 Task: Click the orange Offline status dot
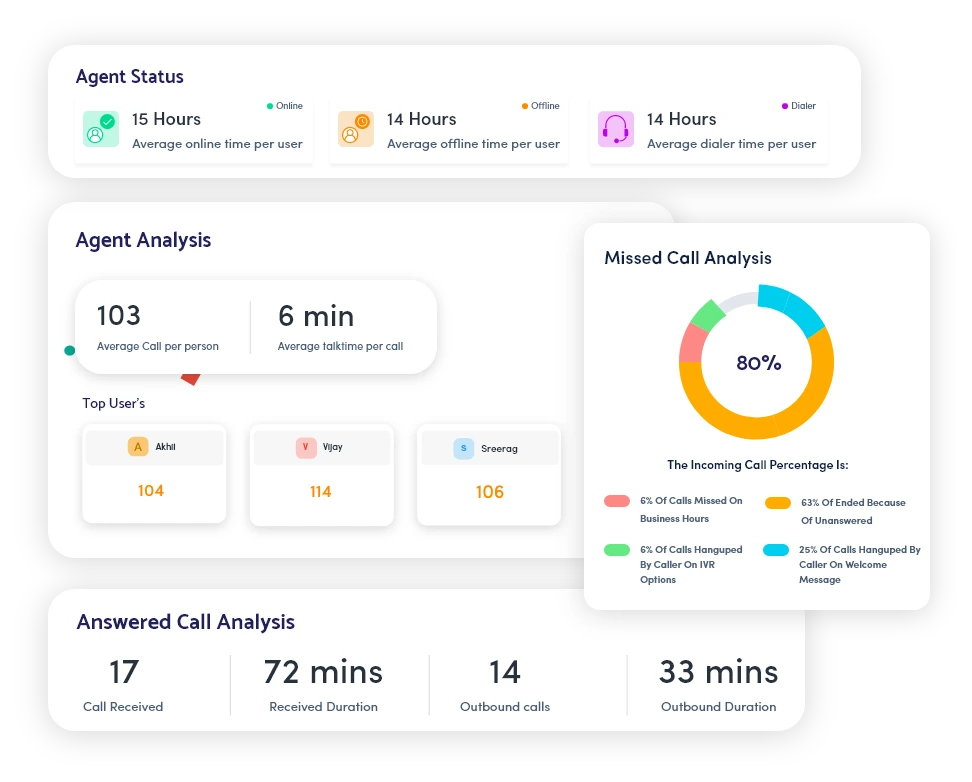click(x=525, y=106)
